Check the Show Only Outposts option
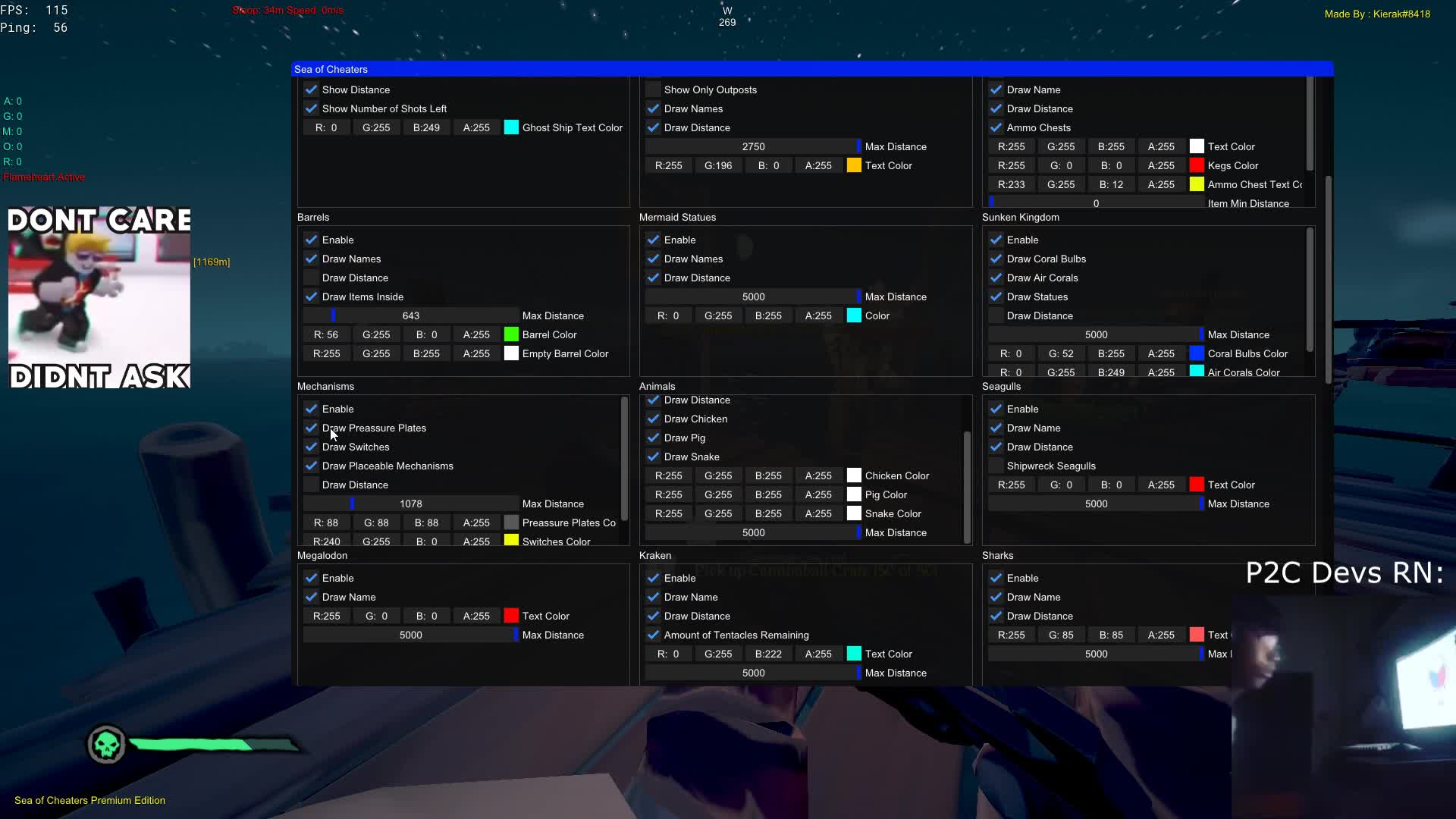The image size is (1456, 819). pos(653,89)
